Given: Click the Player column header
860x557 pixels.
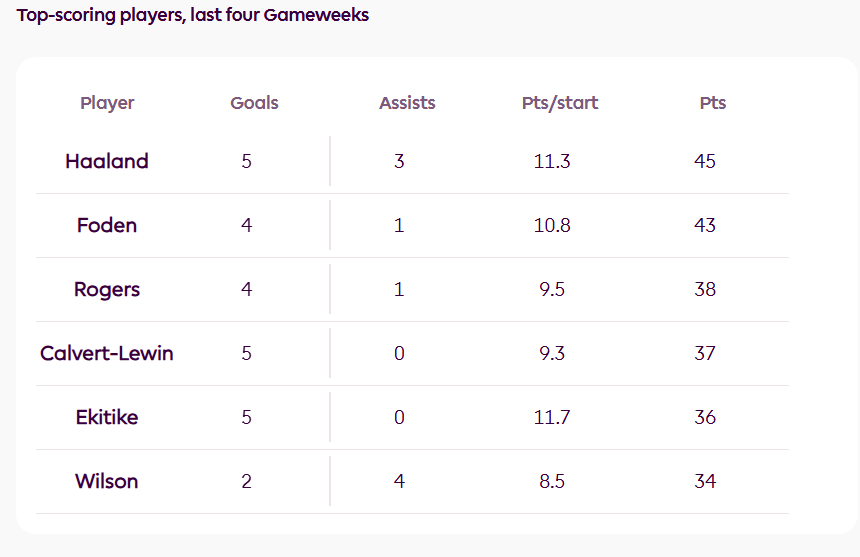Looking at the screenshot, I should tap(107, 103).
